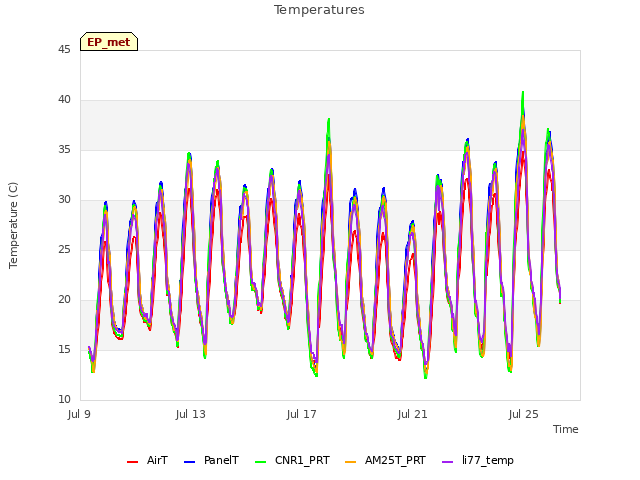Viewport: 640px width, 480px height.
Task: Click the EP_met annotation label
Action: [109, 42]
